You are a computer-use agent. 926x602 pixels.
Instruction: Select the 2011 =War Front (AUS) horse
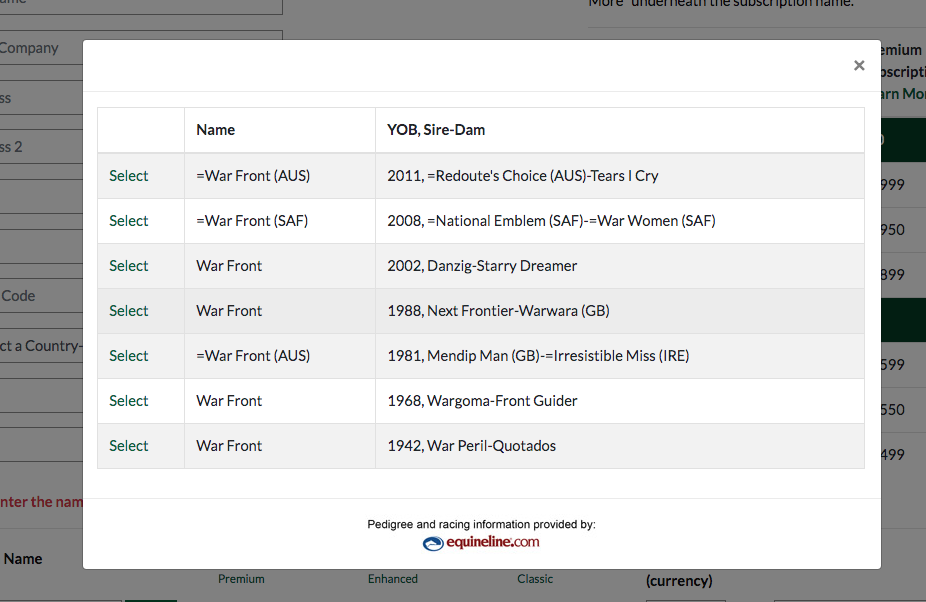coord(128,176)
